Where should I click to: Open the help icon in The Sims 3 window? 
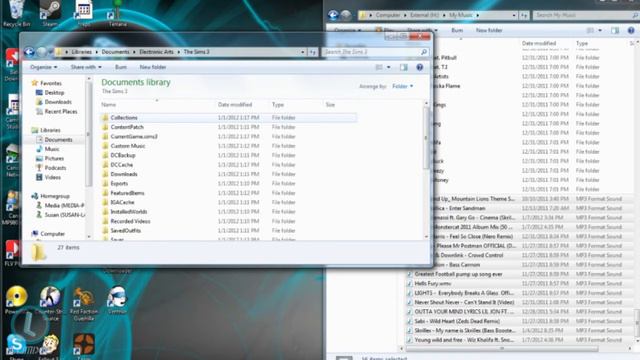pyautogui.click(x=419, y=67)
